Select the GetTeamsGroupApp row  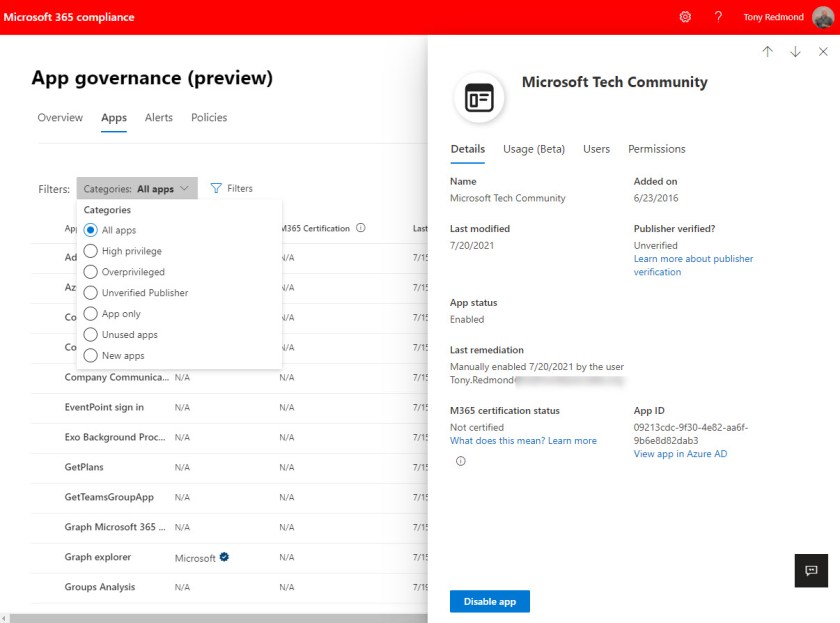tap(229, 497)
